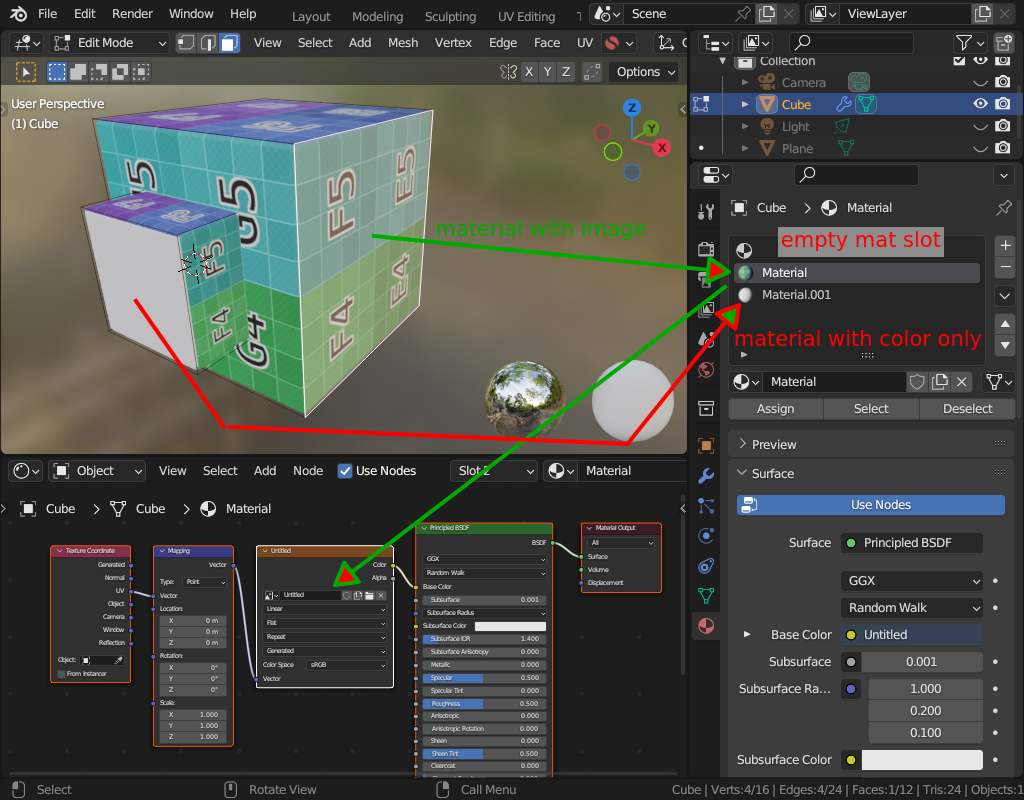Disable Cube in renders via camera icon
1024x800 pixels.
pos(1003,104)
